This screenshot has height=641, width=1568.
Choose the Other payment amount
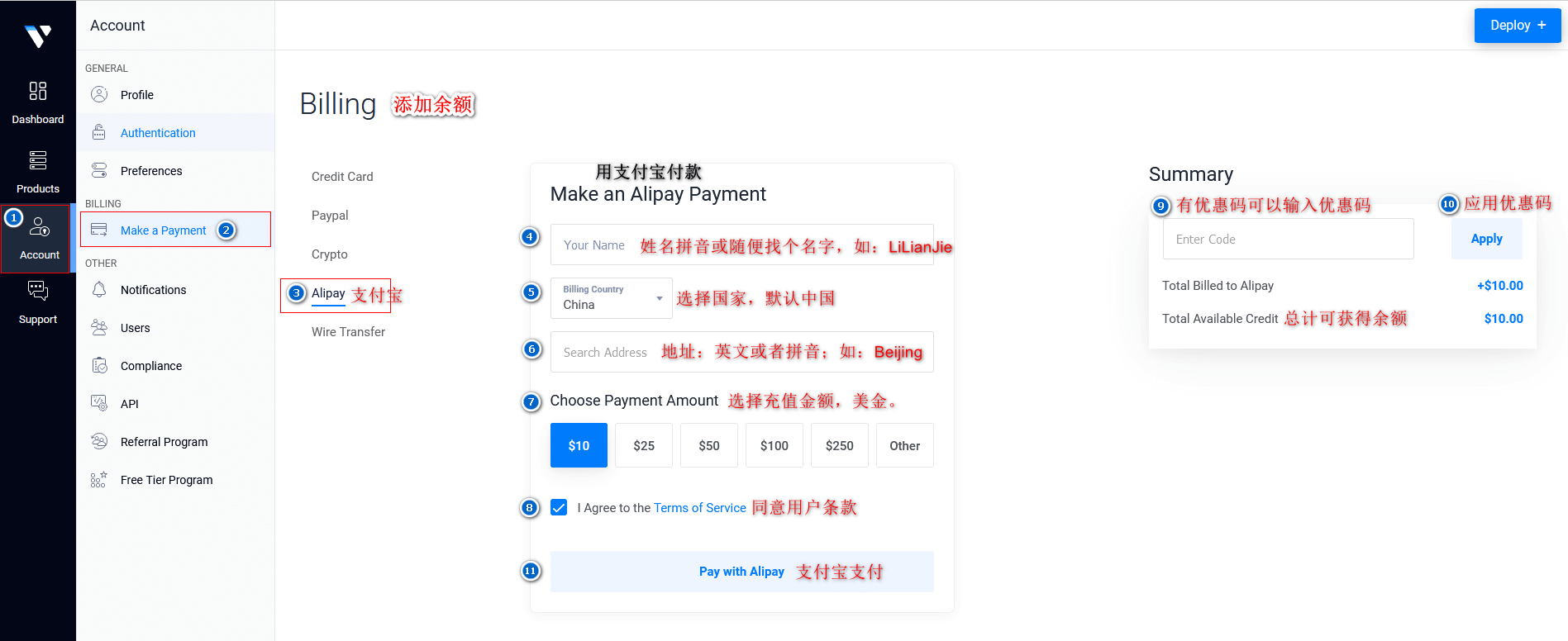(x=905, y=445)
